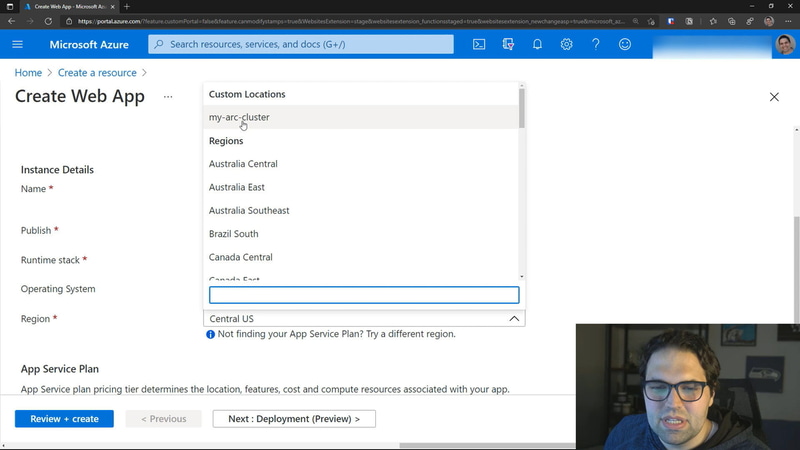
Task: Click the page vertical scrollbar
Action: click(796, 269)
